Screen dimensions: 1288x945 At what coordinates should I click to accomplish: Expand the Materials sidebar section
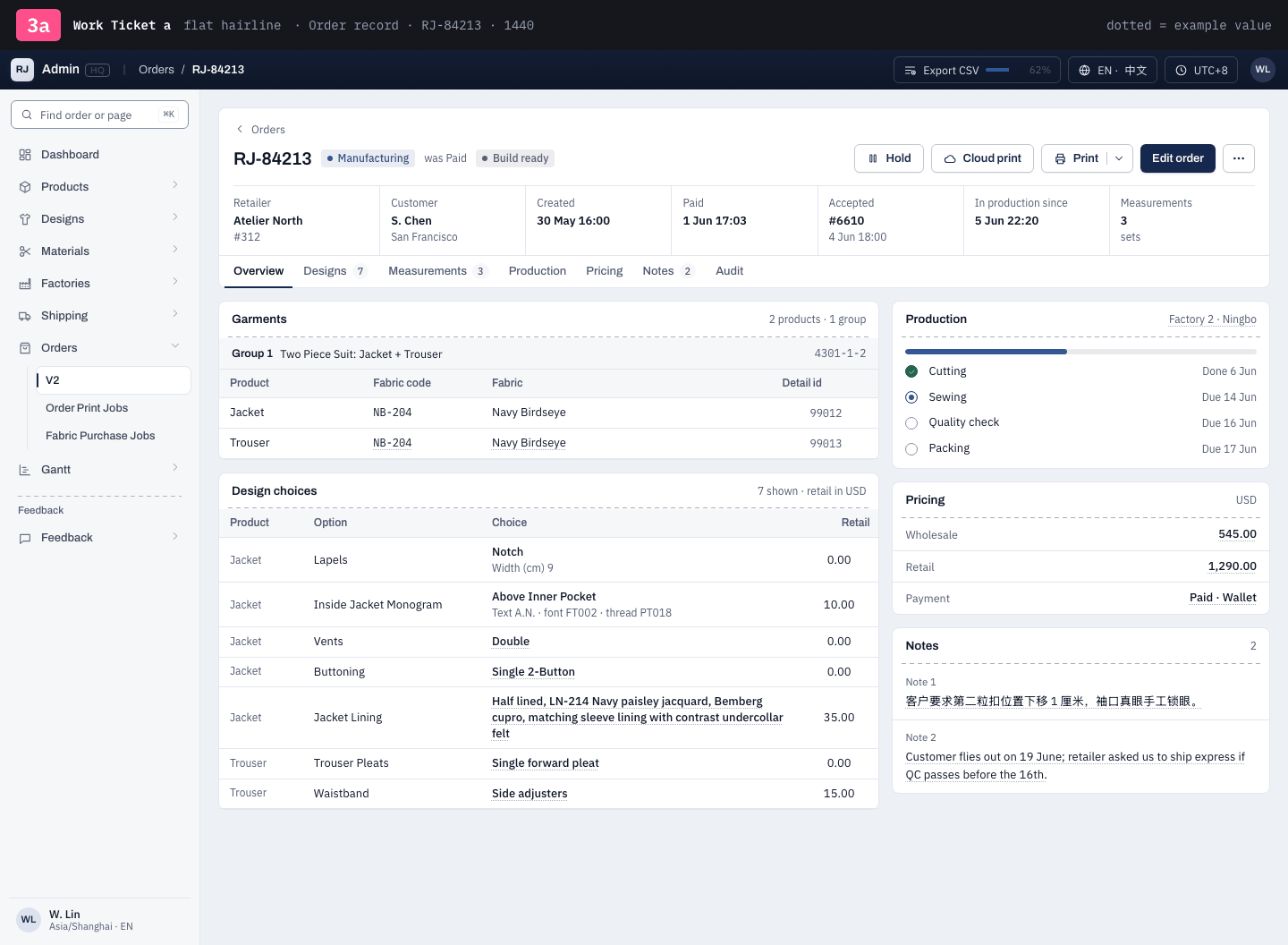coord(175,250)
